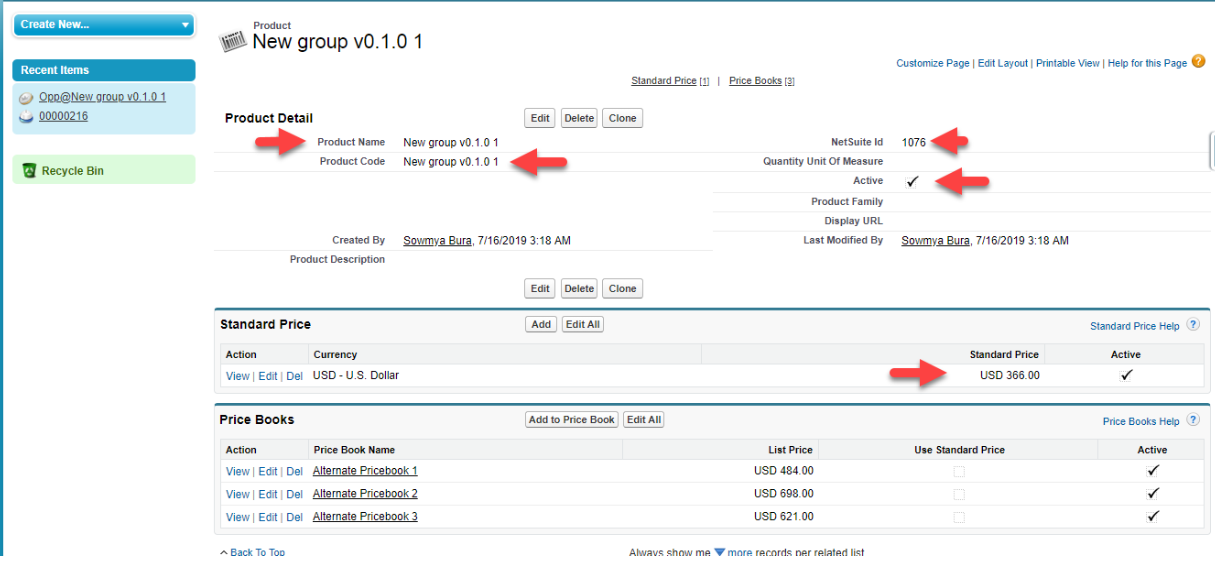Click the Add to Price Book button
The width and height of the screenshot is (1223, 567).
point(572,420)
